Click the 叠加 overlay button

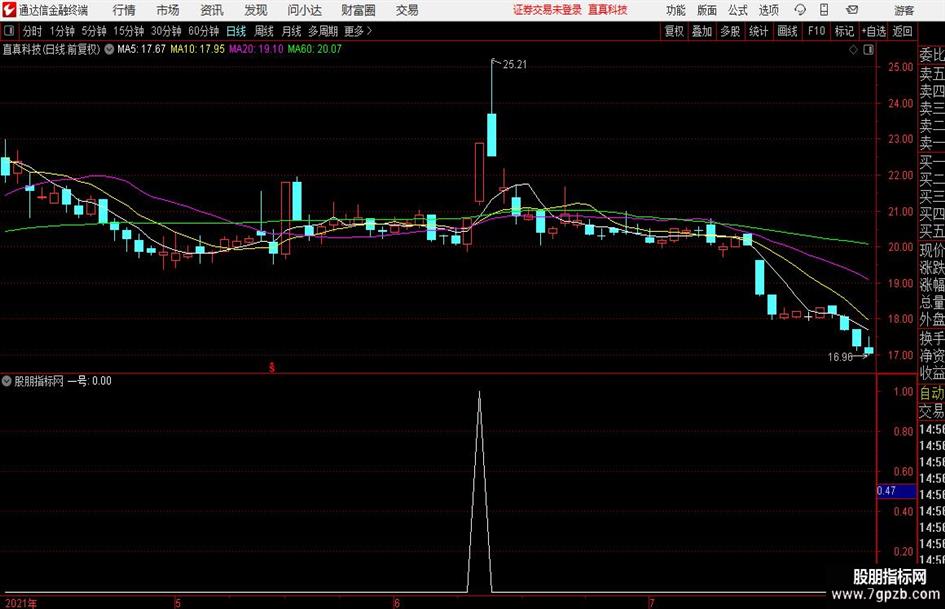coord(702,31)
